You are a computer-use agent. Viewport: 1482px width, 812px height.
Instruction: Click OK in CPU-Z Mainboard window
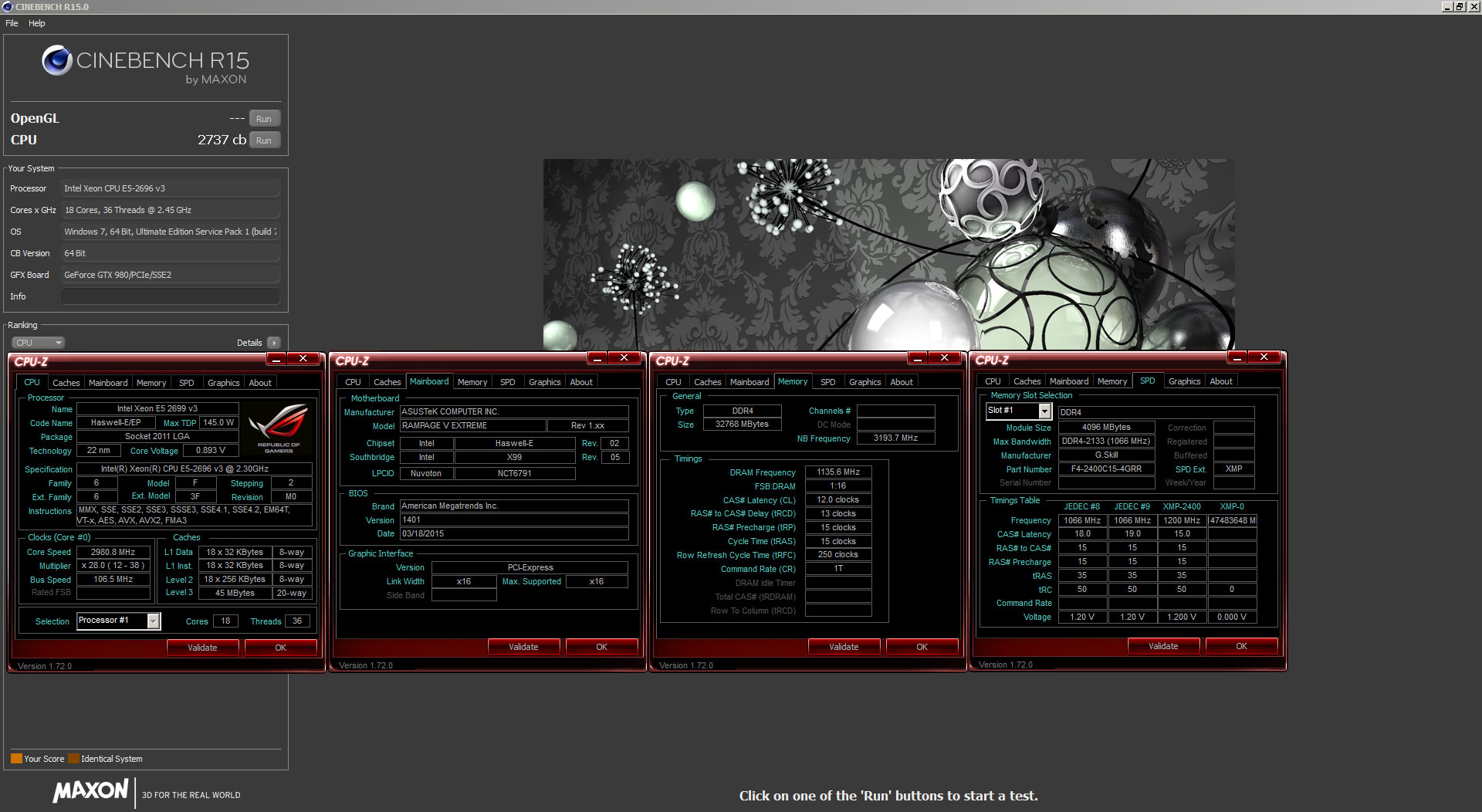[602, 647]
